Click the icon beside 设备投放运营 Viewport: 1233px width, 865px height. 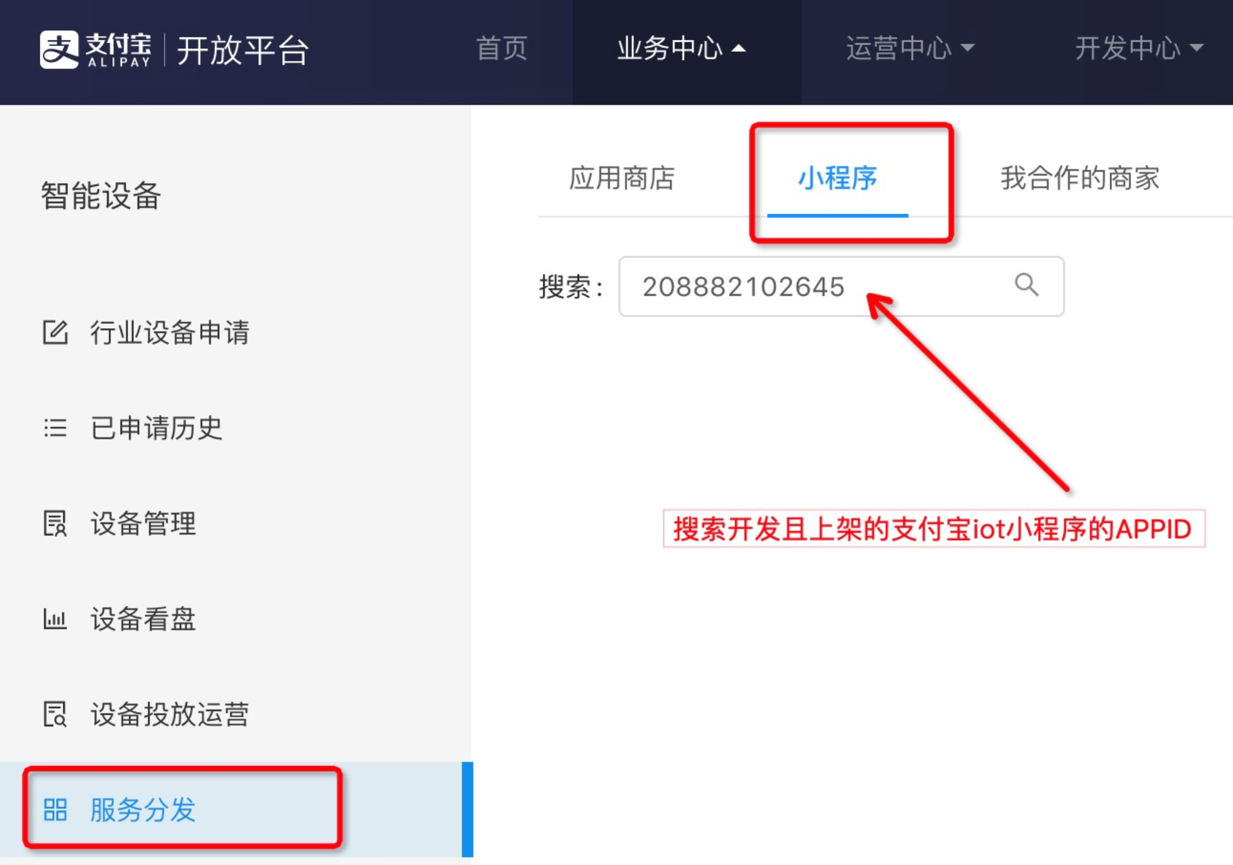tap(55, 714)
